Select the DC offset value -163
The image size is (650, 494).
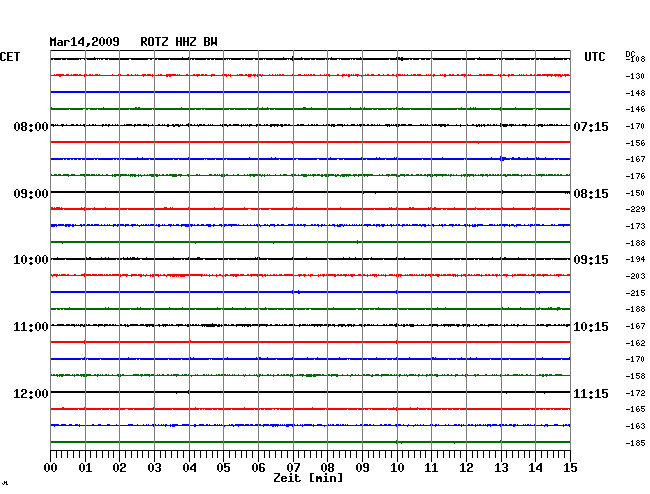click(635, 426)
